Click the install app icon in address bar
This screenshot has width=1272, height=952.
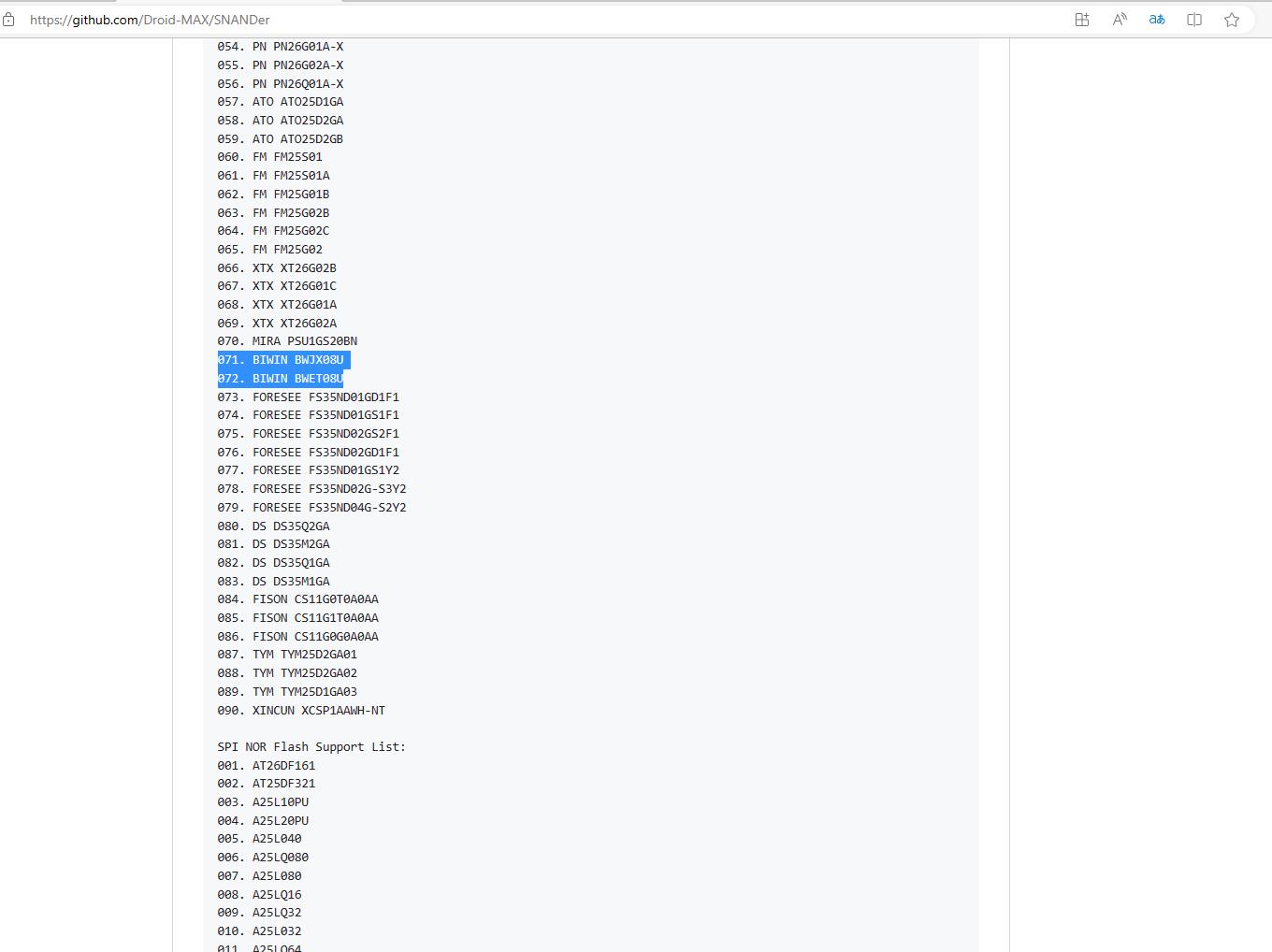[1082, 20]
